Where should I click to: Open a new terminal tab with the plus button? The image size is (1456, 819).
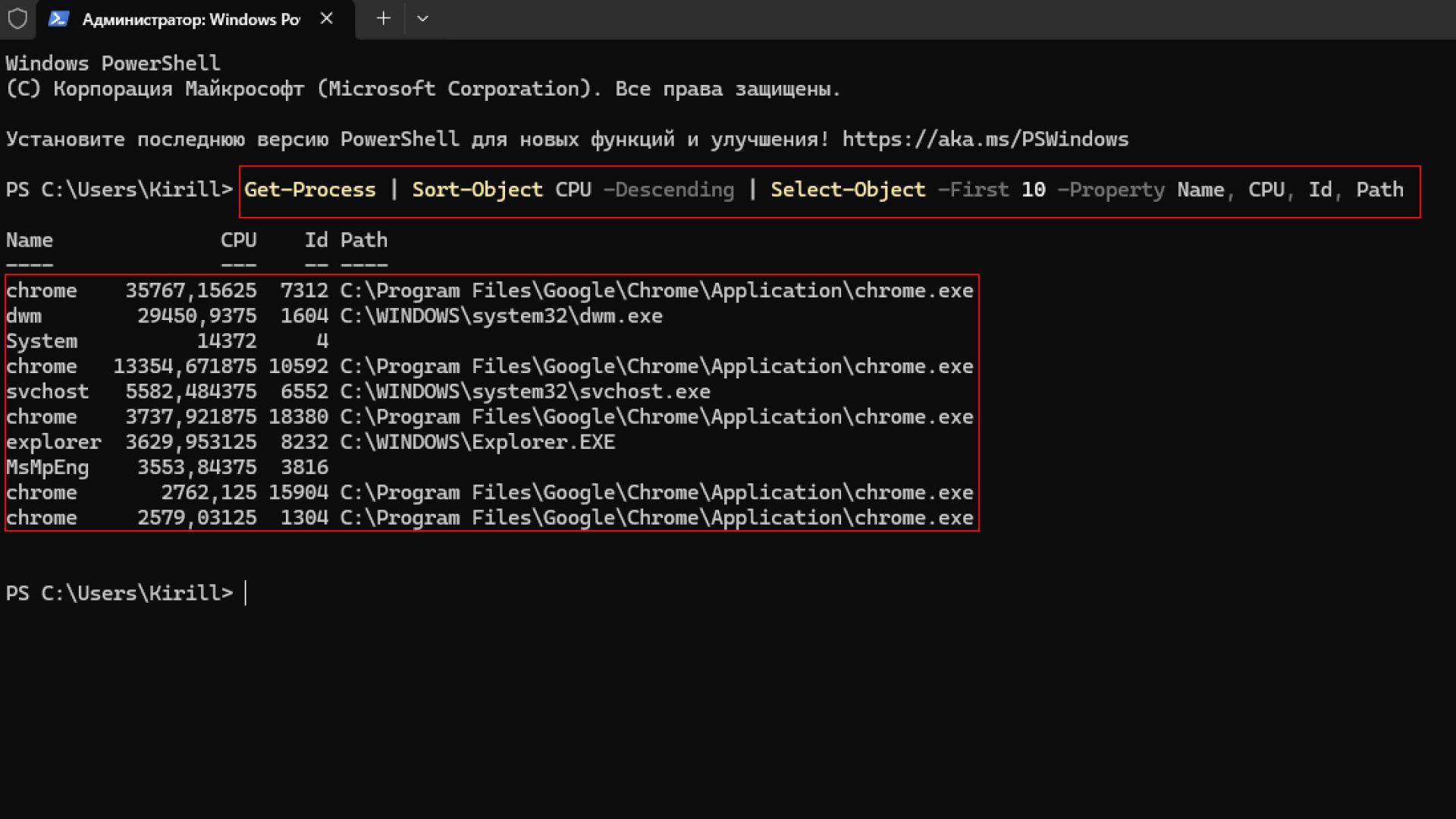click(383, 18)
